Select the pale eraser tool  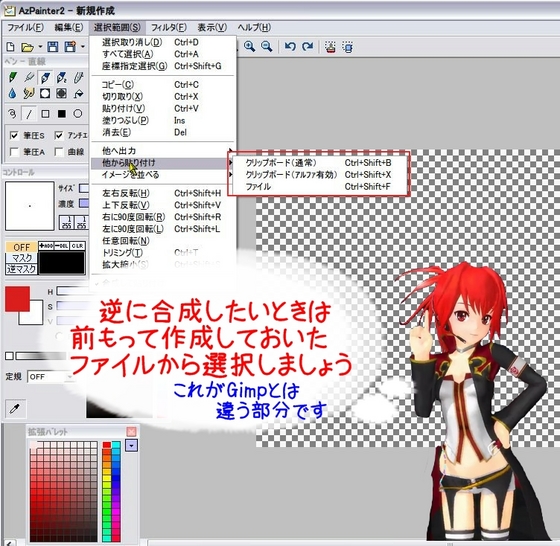pos(78,77)
